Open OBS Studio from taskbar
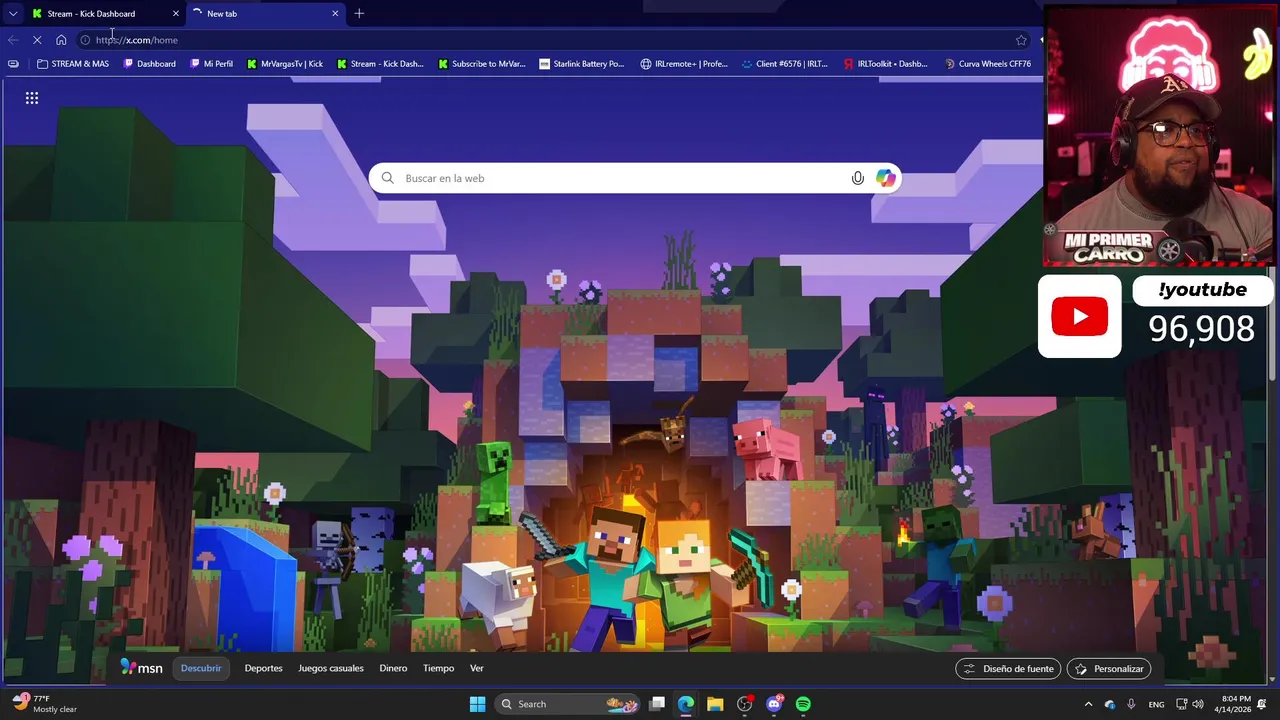The image size is (1280, 720). point(744,704)
